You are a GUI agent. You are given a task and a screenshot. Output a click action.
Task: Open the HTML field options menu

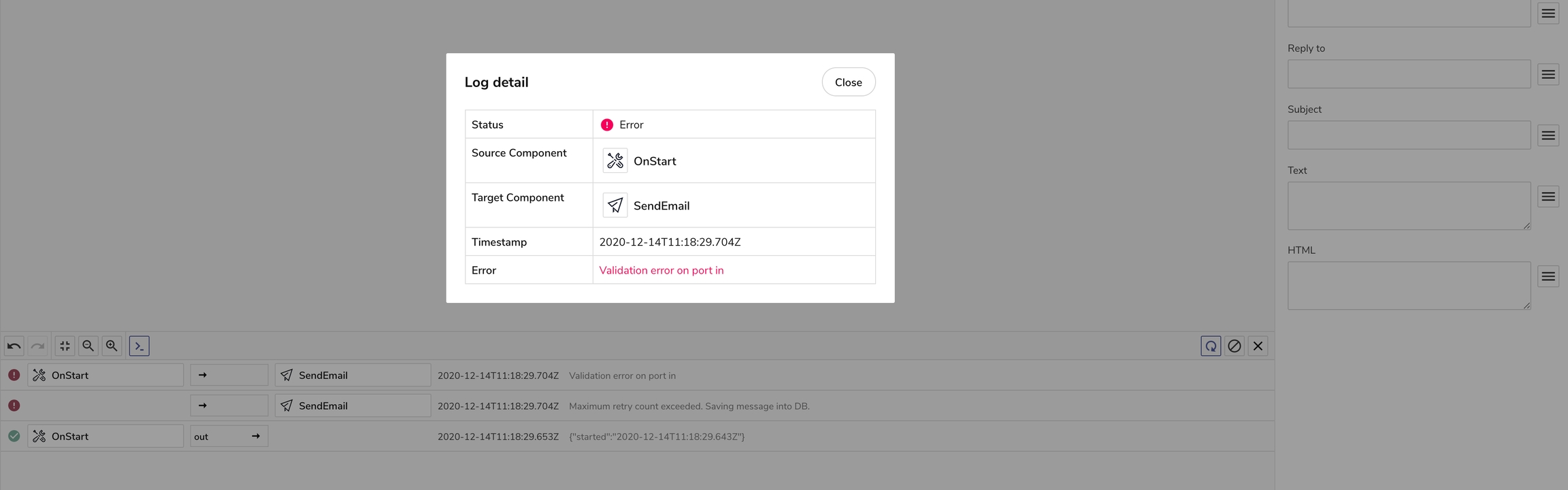click(x=1548, y=276)
